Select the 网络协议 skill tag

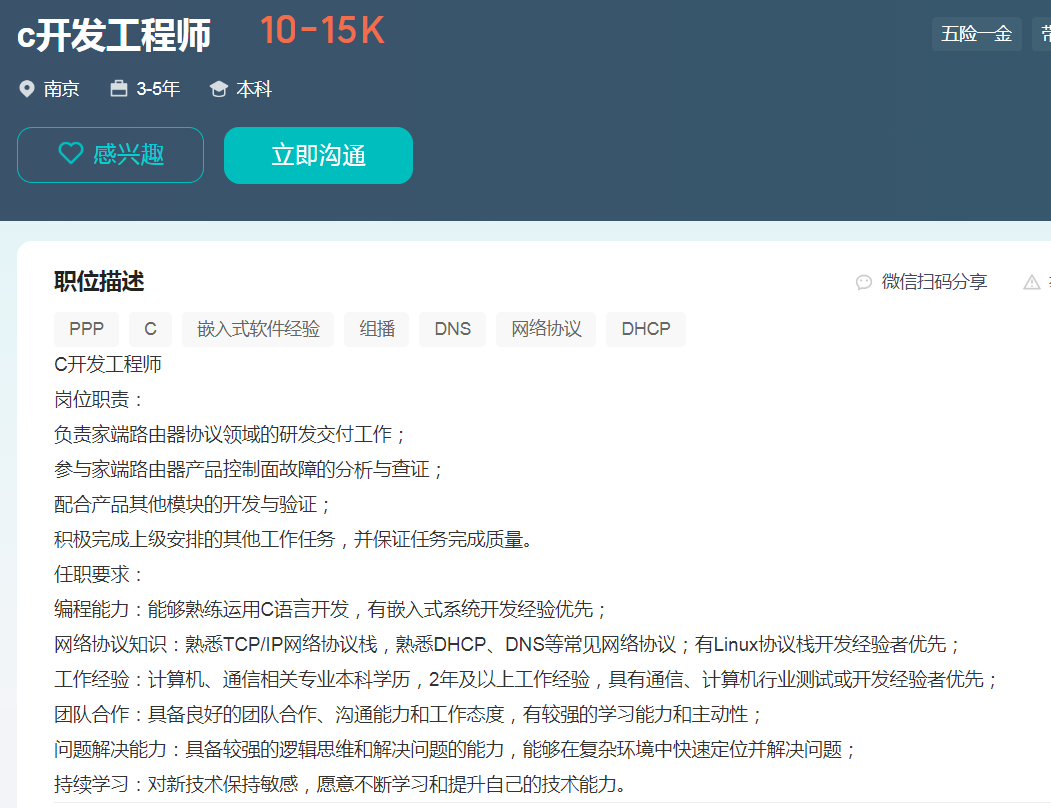pos(546,329)
